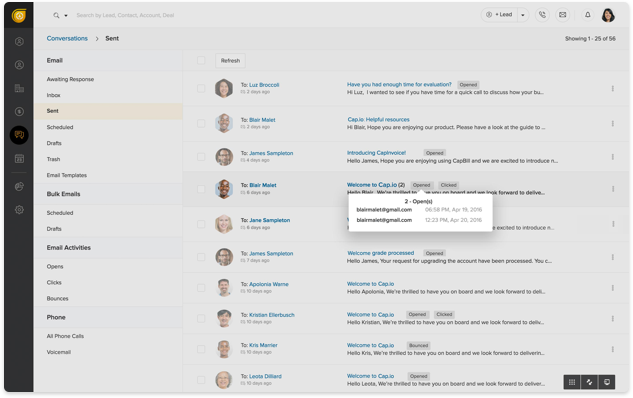
Task: Open Settings gear in sidebar
Action: coord(19,210)
